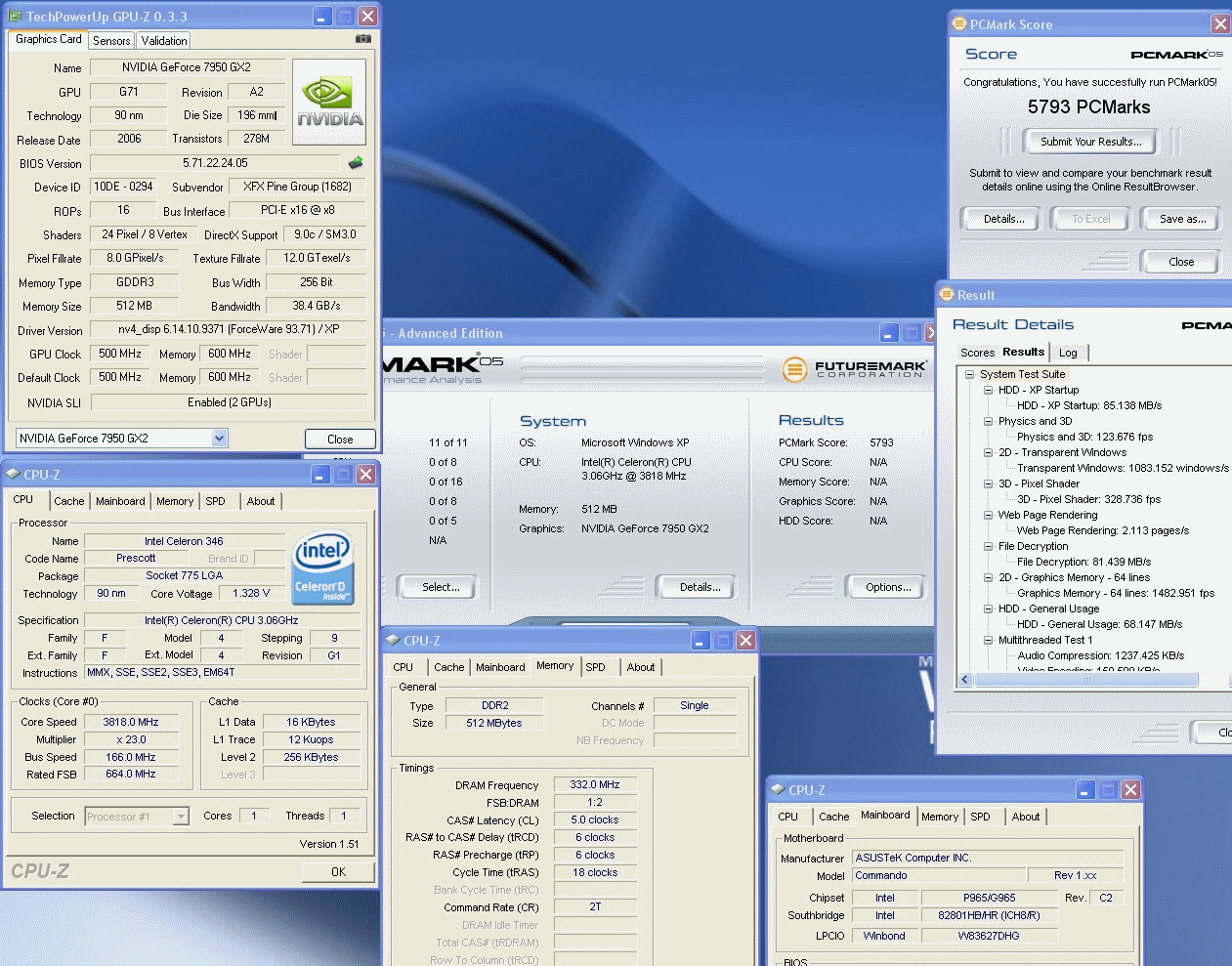Click the DRAM Frequency value 332.0 MHz
The height and width of the screenshot is (966, 1232).
595,784
